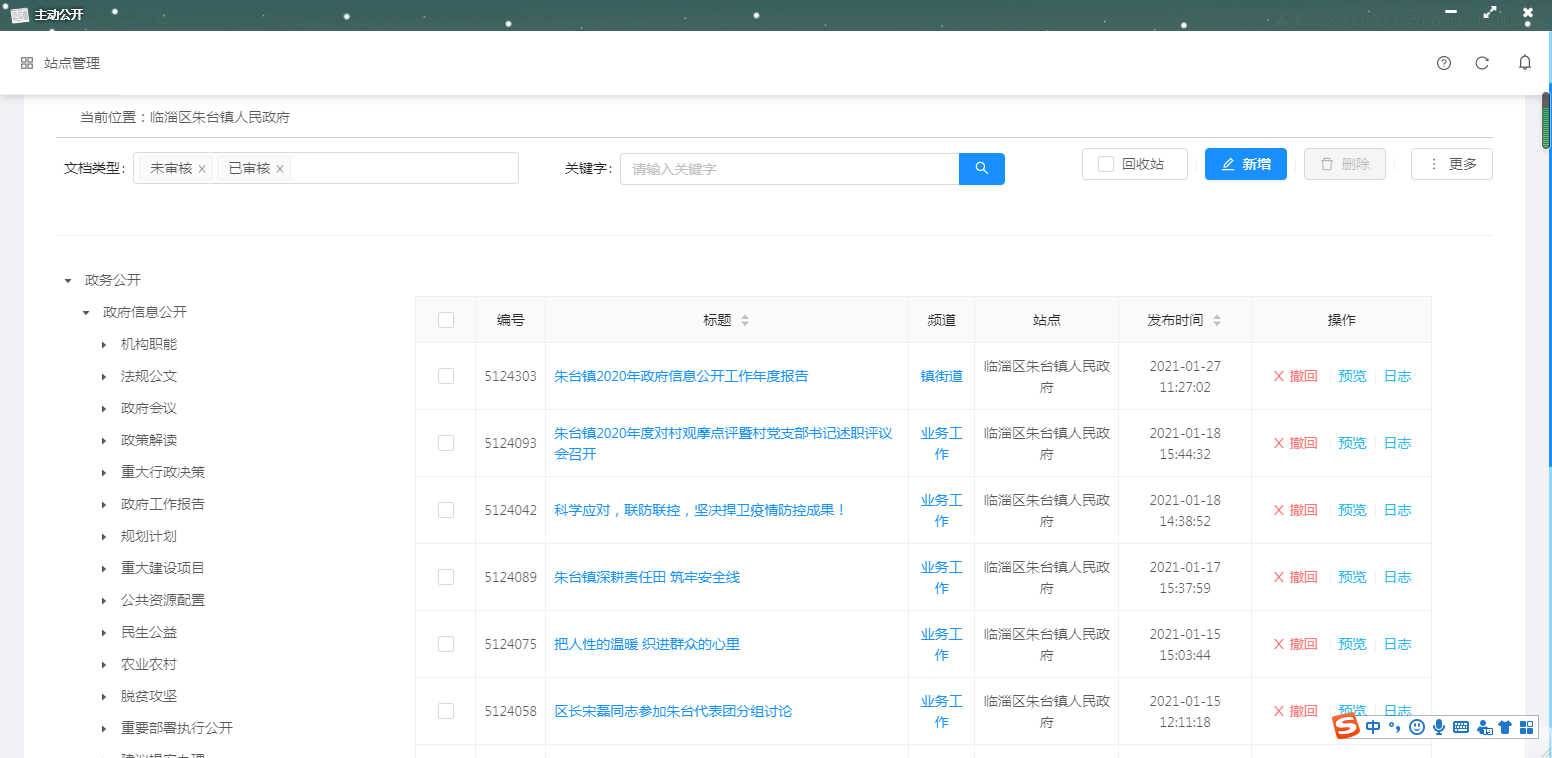Open the help question-mark icon
The image size is (1552, 758).
[x=1443, y=62]
